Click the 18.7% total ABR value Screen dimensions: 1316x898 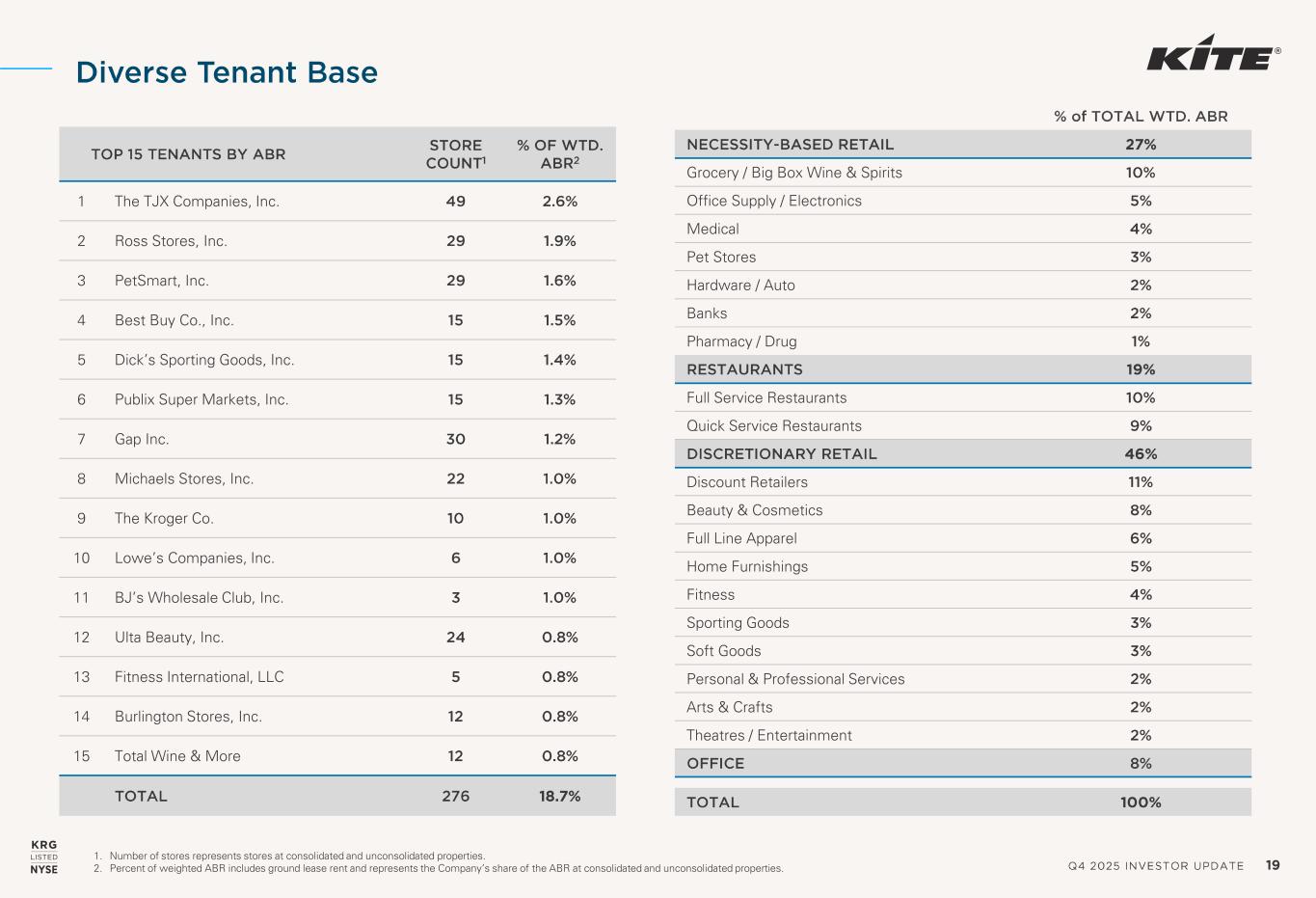[x=559, y=796]
